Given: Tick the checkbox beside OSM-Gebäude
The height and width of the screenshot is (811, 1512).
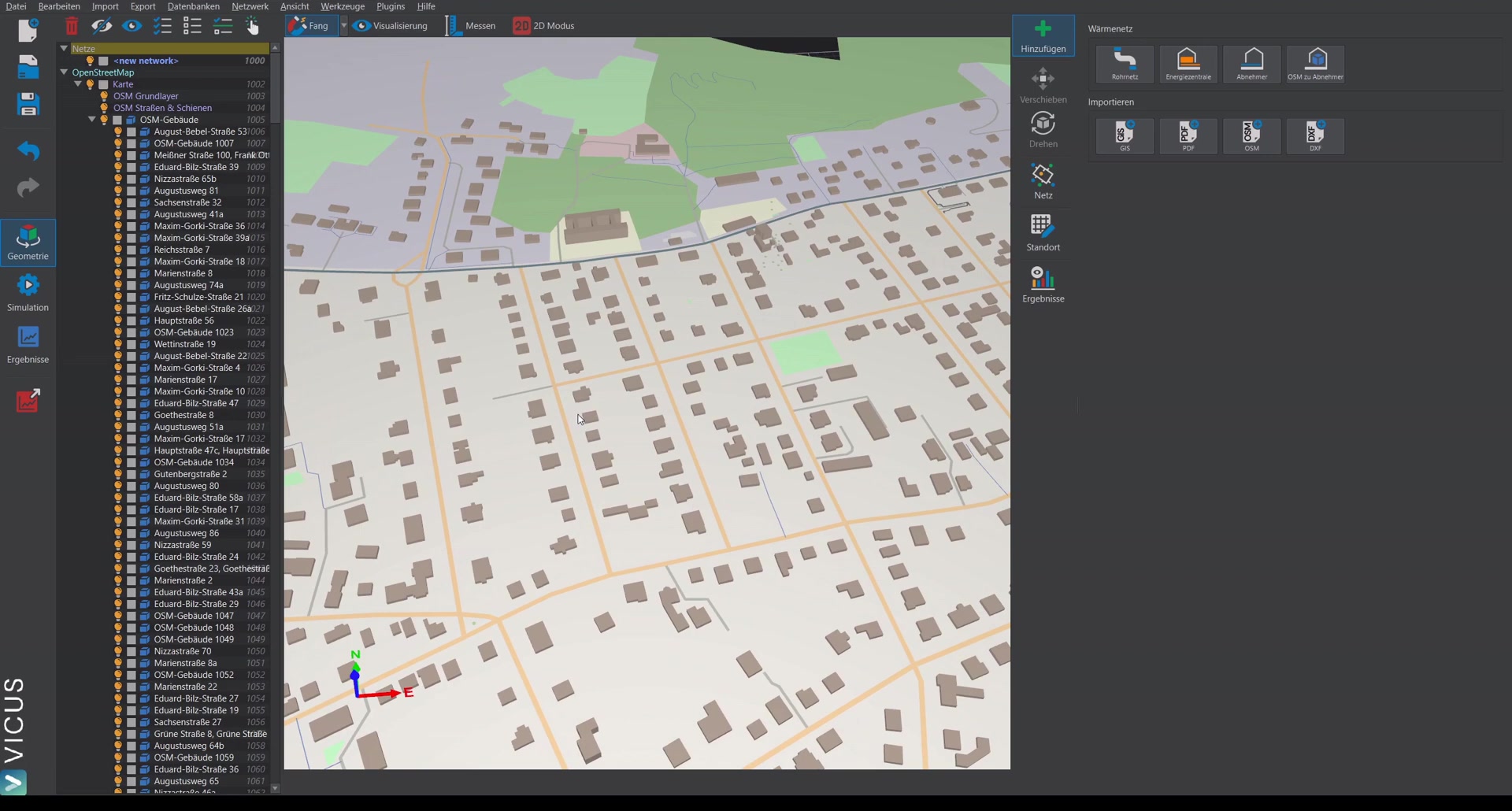Looking at the screenshot, I should click(117, 120).
